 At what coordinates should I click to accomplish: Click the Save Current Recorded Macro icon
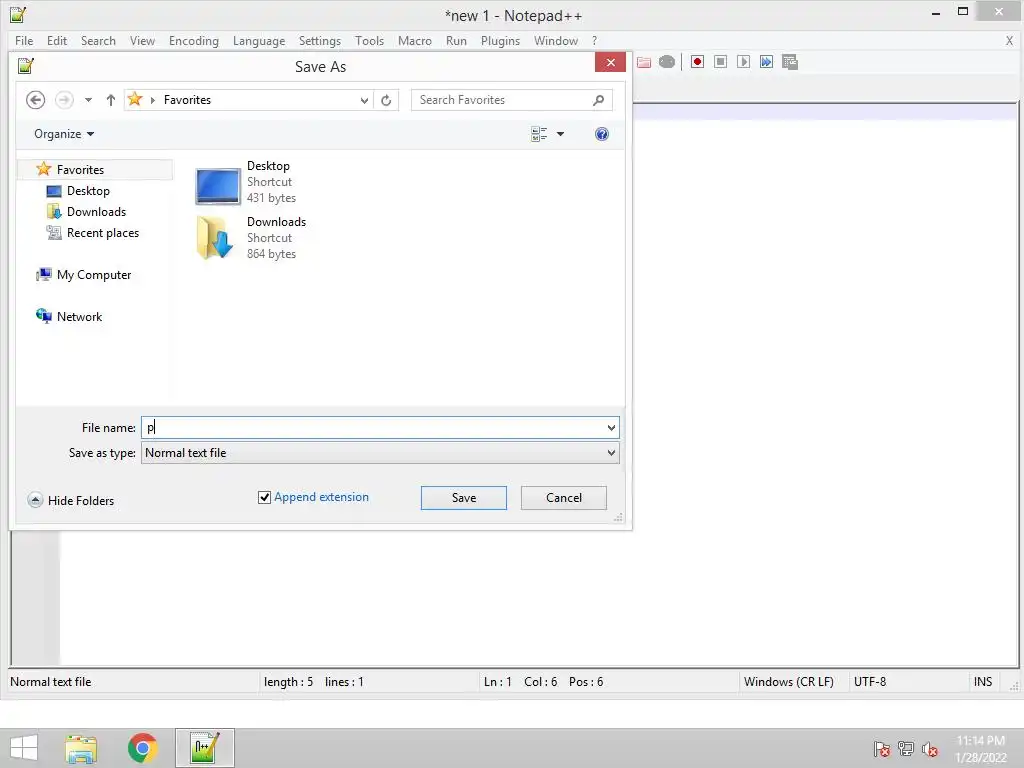(x=790, y=62)
